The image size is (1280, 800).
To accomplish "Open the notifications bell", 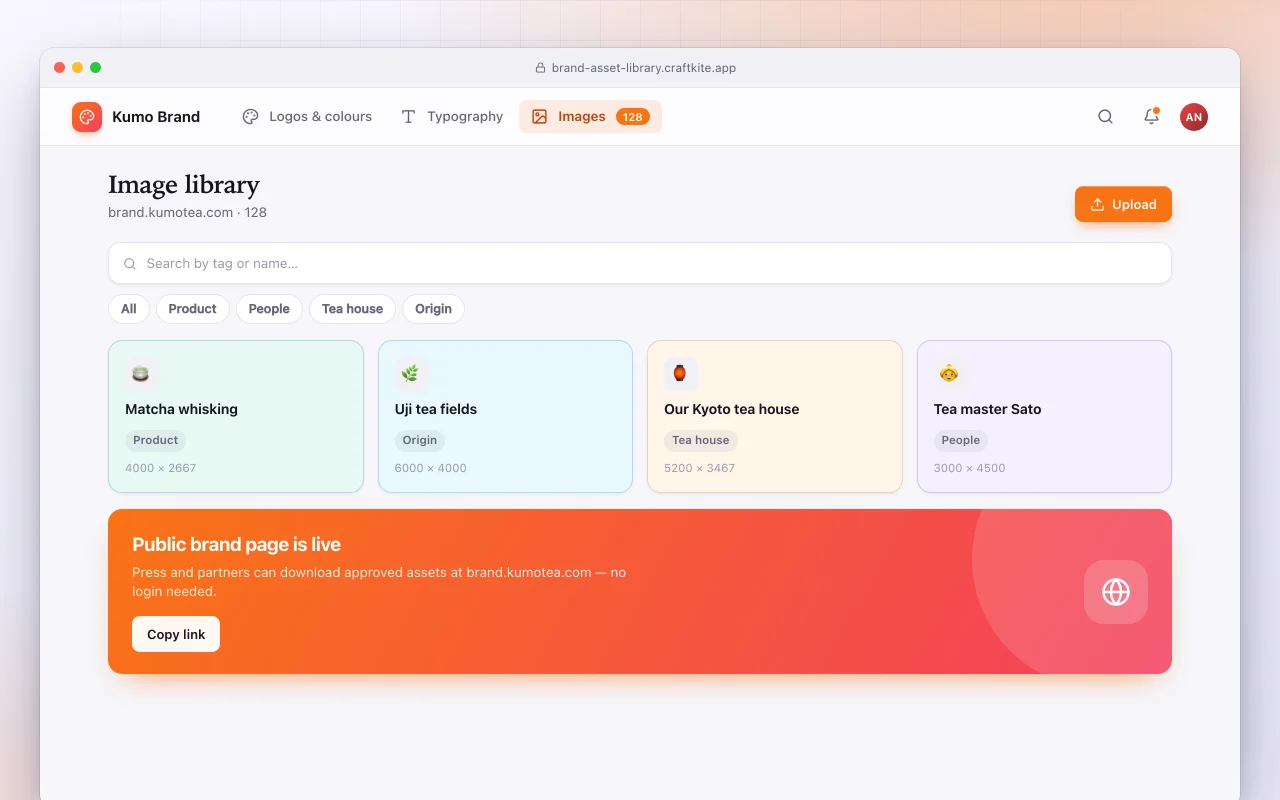I will (x=1151, y=117).
